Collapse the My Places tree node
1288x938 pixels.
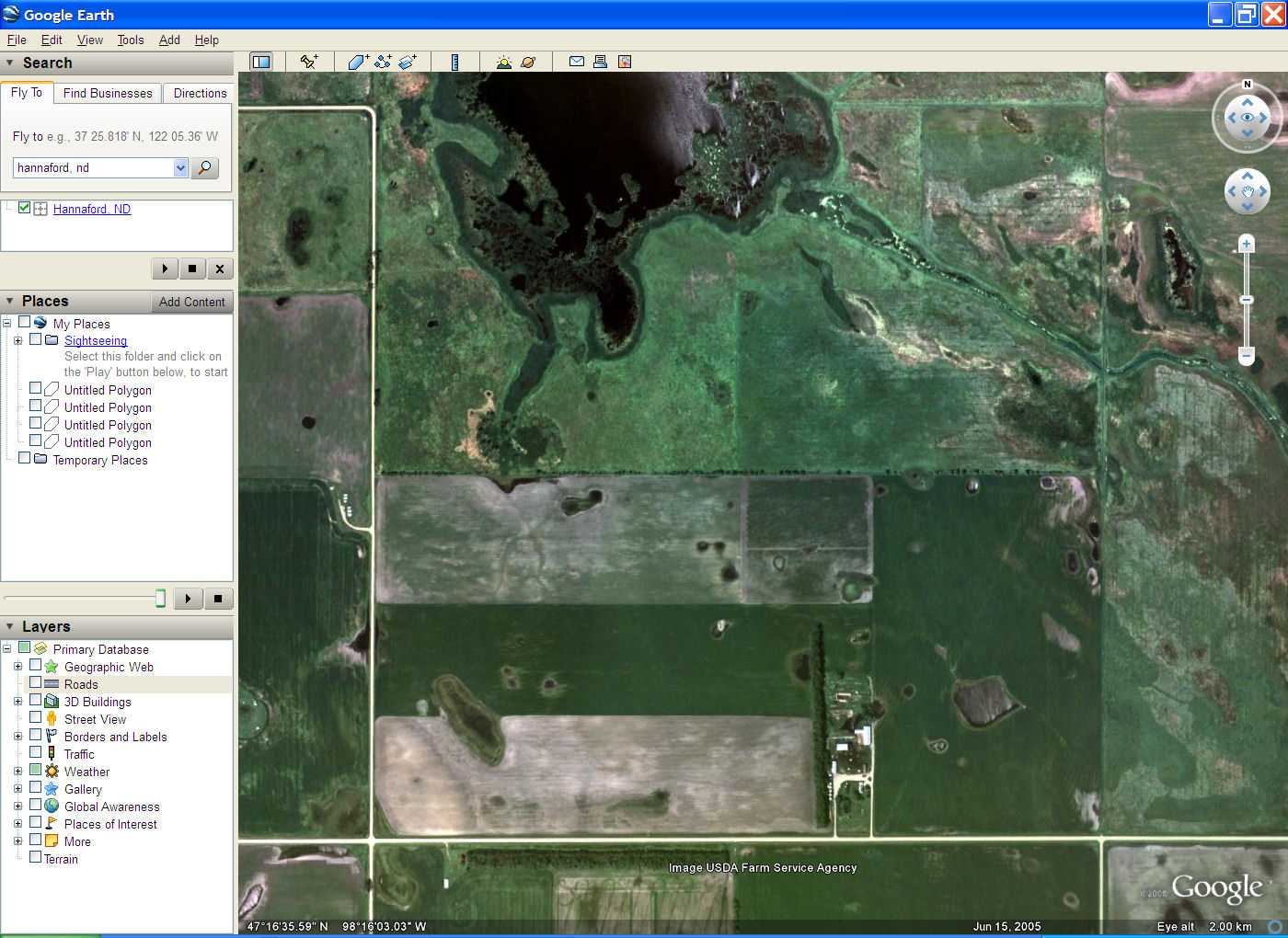pyautogui.click(x=6, y=323)
